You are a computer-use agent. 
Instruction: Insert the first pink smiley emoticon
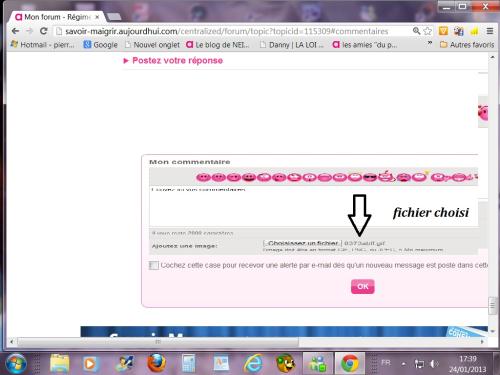click(x=203, y=177)
